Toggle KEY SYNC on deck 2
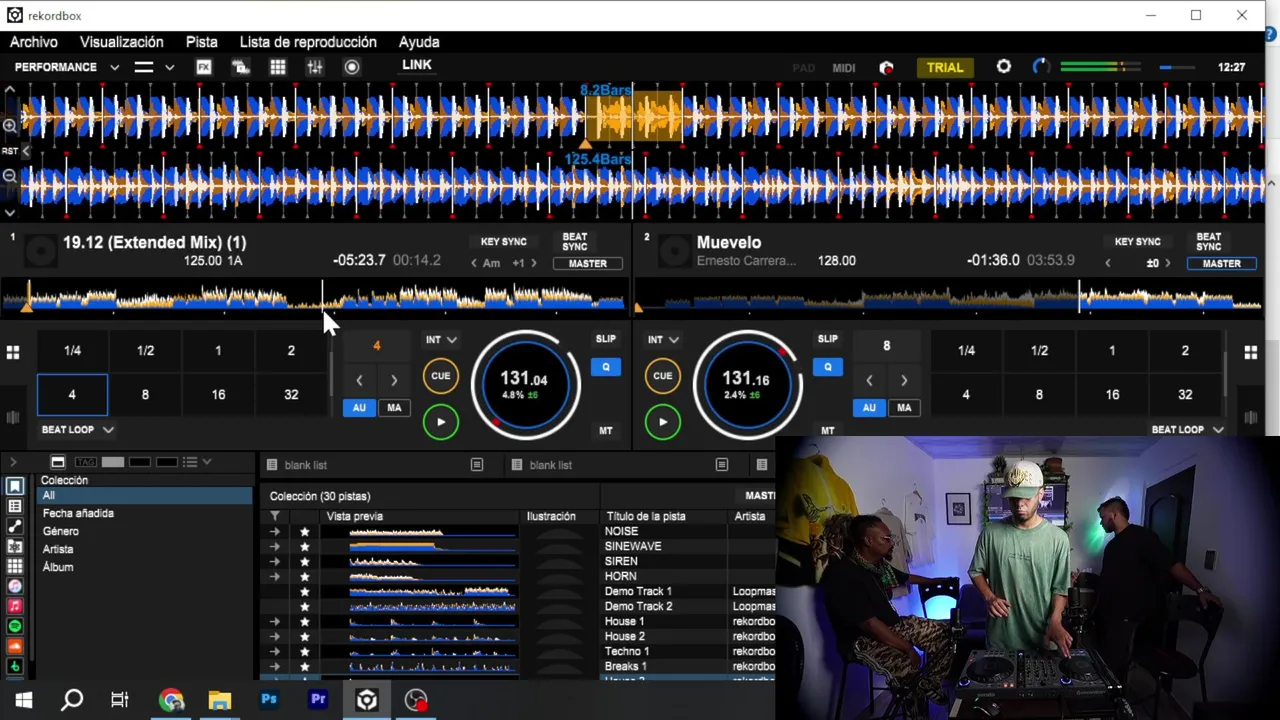1280x720 pixels. pyautogui.click(x=1138, y=242)
